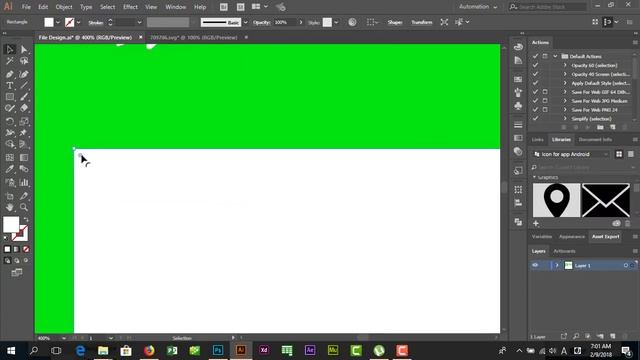This screenshot has height=360, width=640.
Task: Click the Shape button in control bar
Action: pos(395,22)
